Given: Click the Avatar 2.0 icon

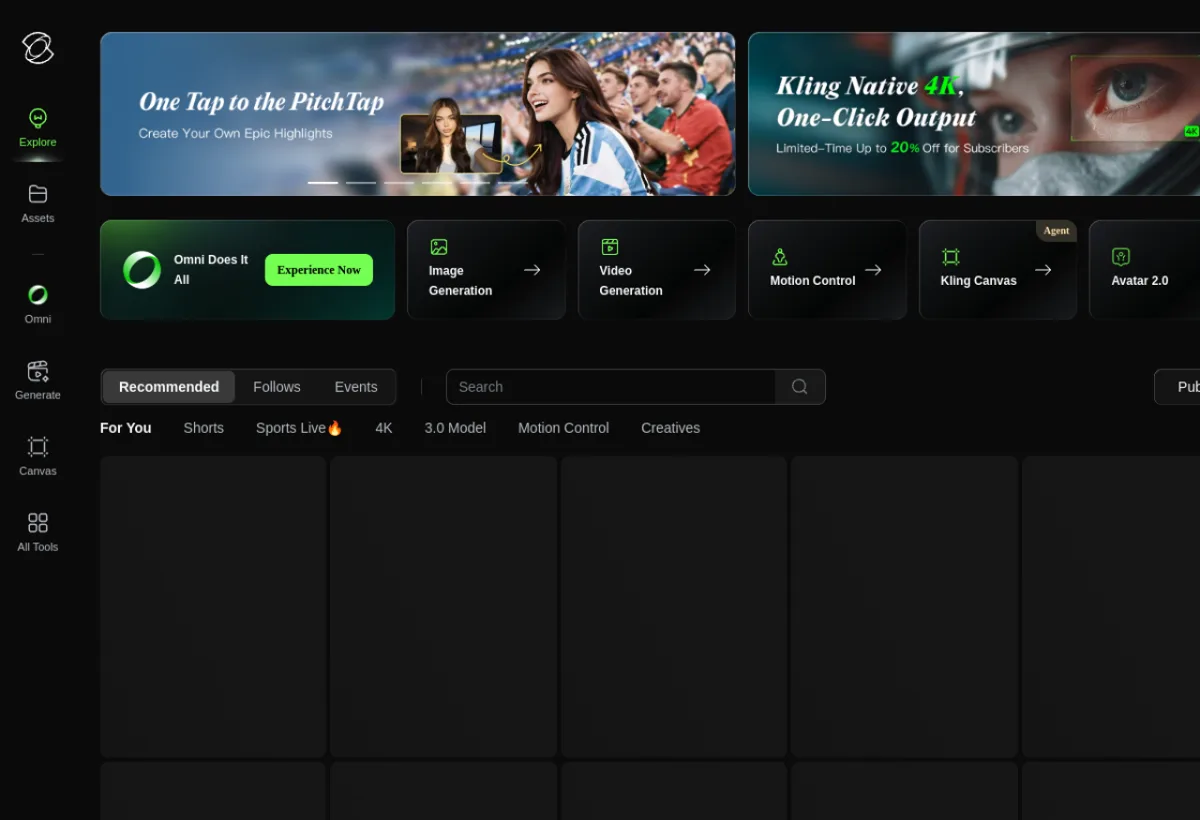Looking at the screenshot, I should 1121,257.
